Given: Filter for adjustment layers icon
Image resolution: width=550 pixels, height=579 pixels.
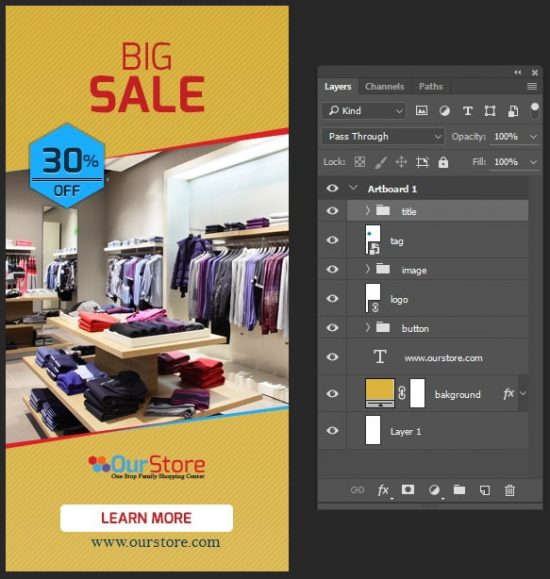Looking at the screenshot, I should click(444, 111).
